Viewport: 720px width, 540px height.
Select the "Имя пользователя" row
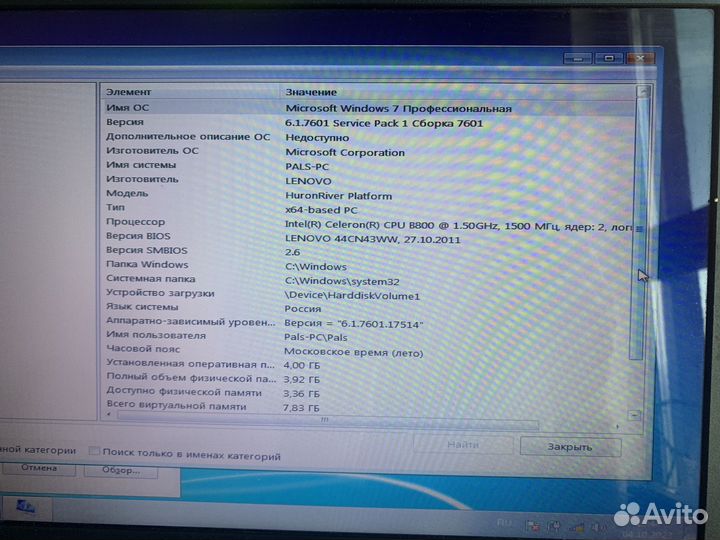[369, 336]
